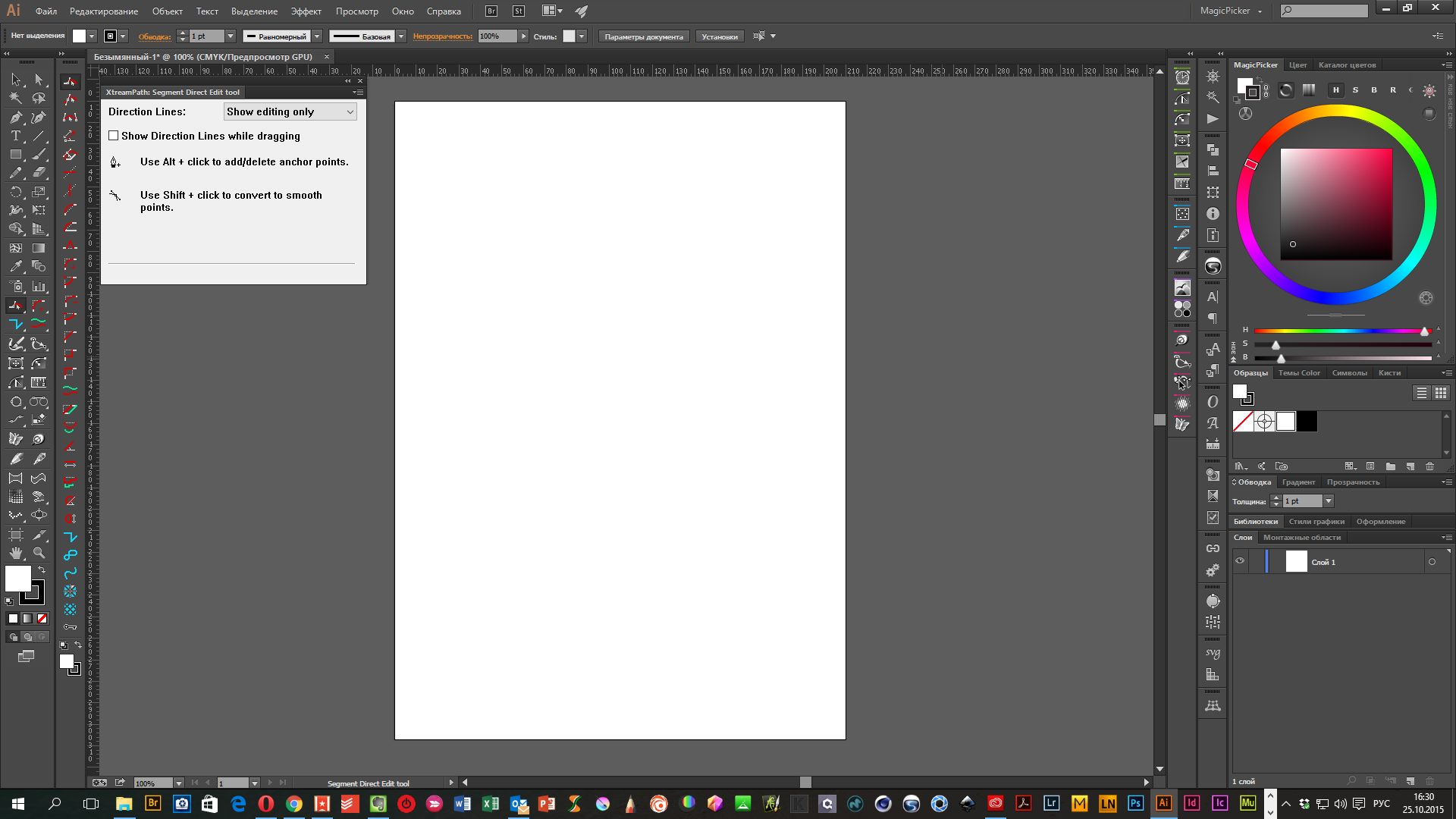The image size is (1456, 819).
Task: Select the Hand tool
Action: pyautogui.click(x=16, y=553)
